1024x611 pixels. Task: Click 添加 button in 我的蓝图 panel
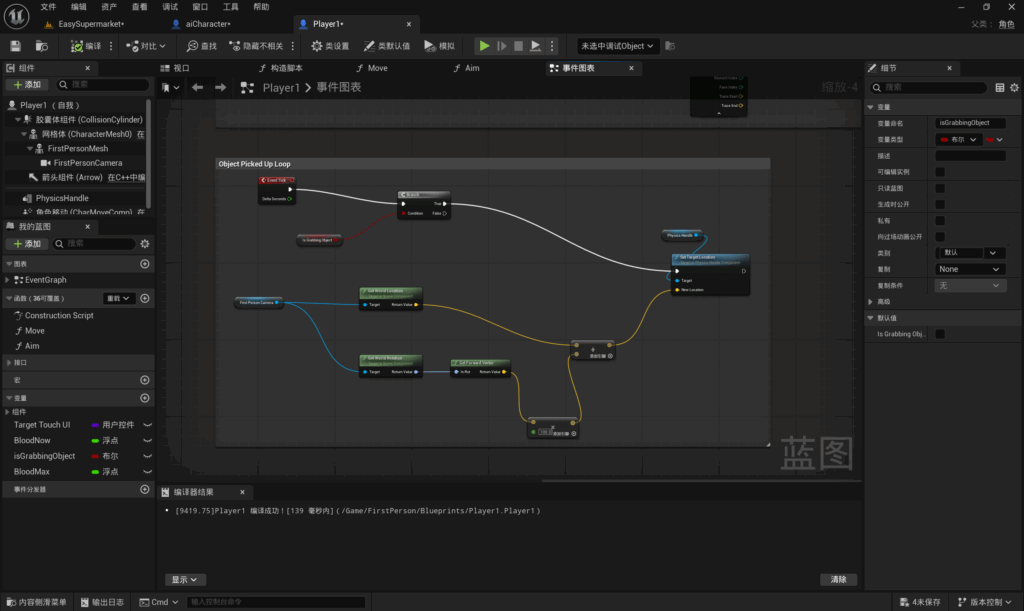coord(27,243)
